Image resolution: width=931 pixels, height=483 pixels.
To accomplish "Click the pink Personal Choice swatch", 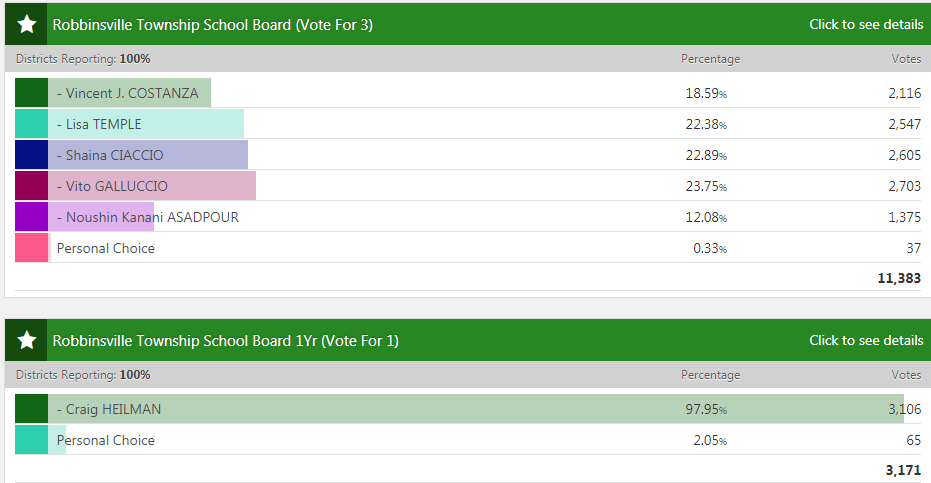I will point(32,248).
